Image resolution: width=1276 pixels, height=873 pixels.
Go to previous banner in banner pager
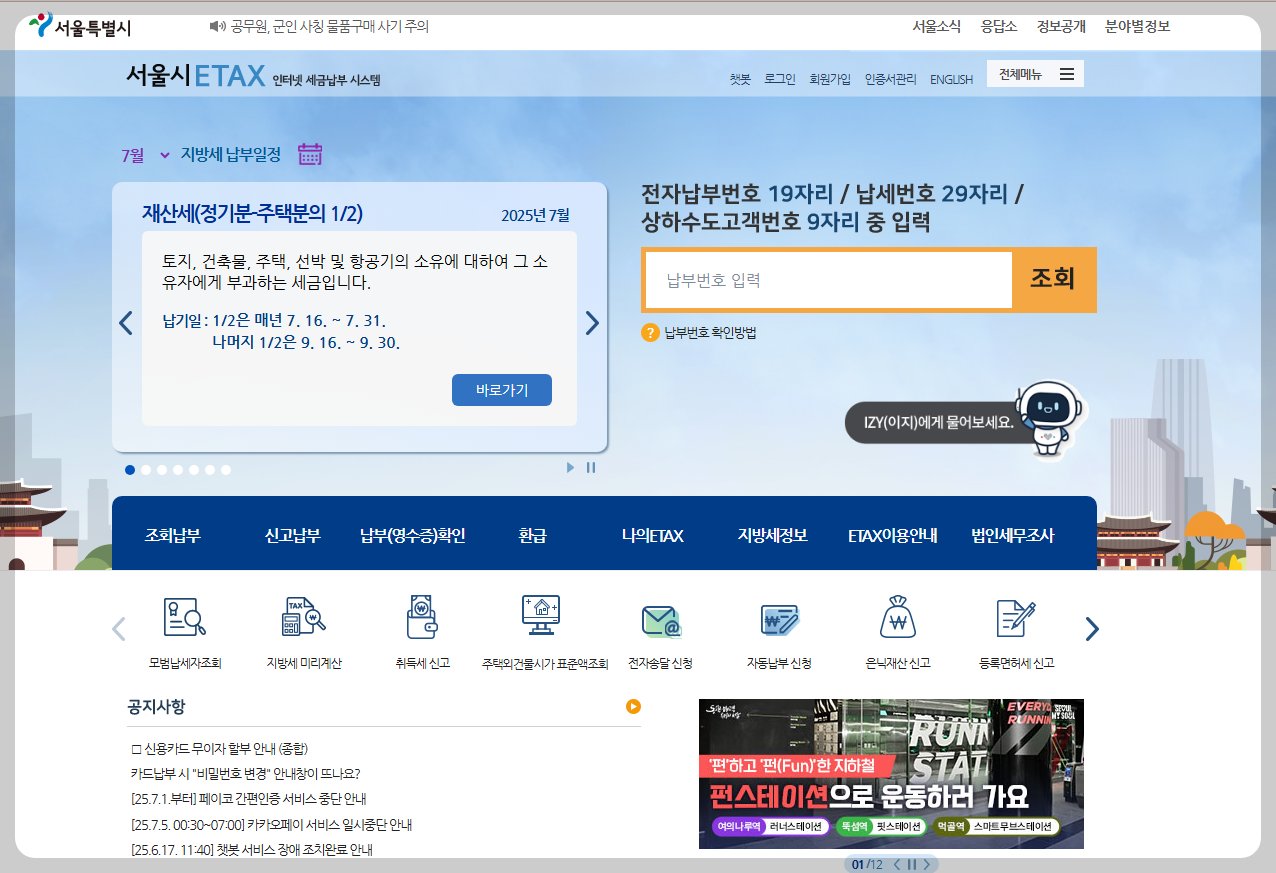[897, 865]
